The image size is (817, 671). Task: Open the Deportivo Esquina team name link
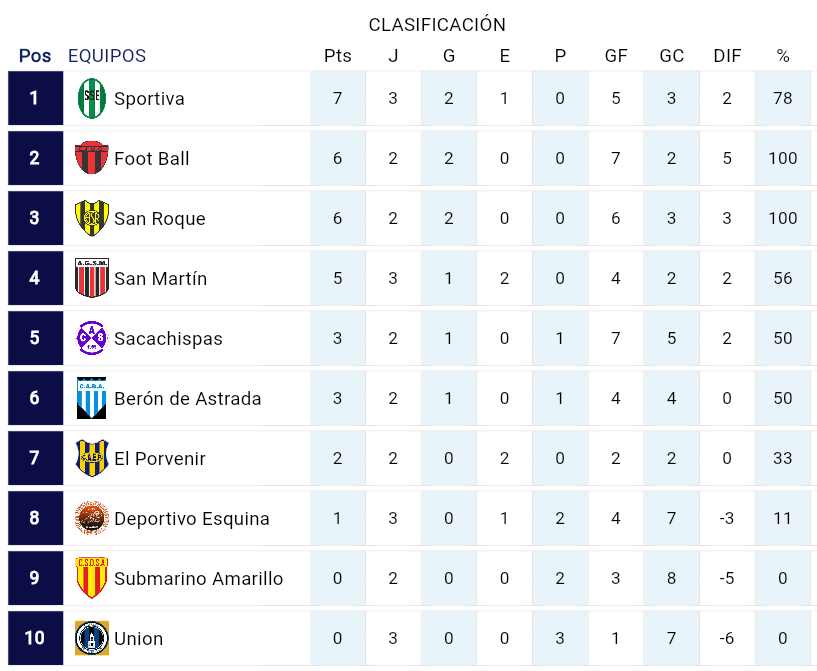[x=192, y=518]
